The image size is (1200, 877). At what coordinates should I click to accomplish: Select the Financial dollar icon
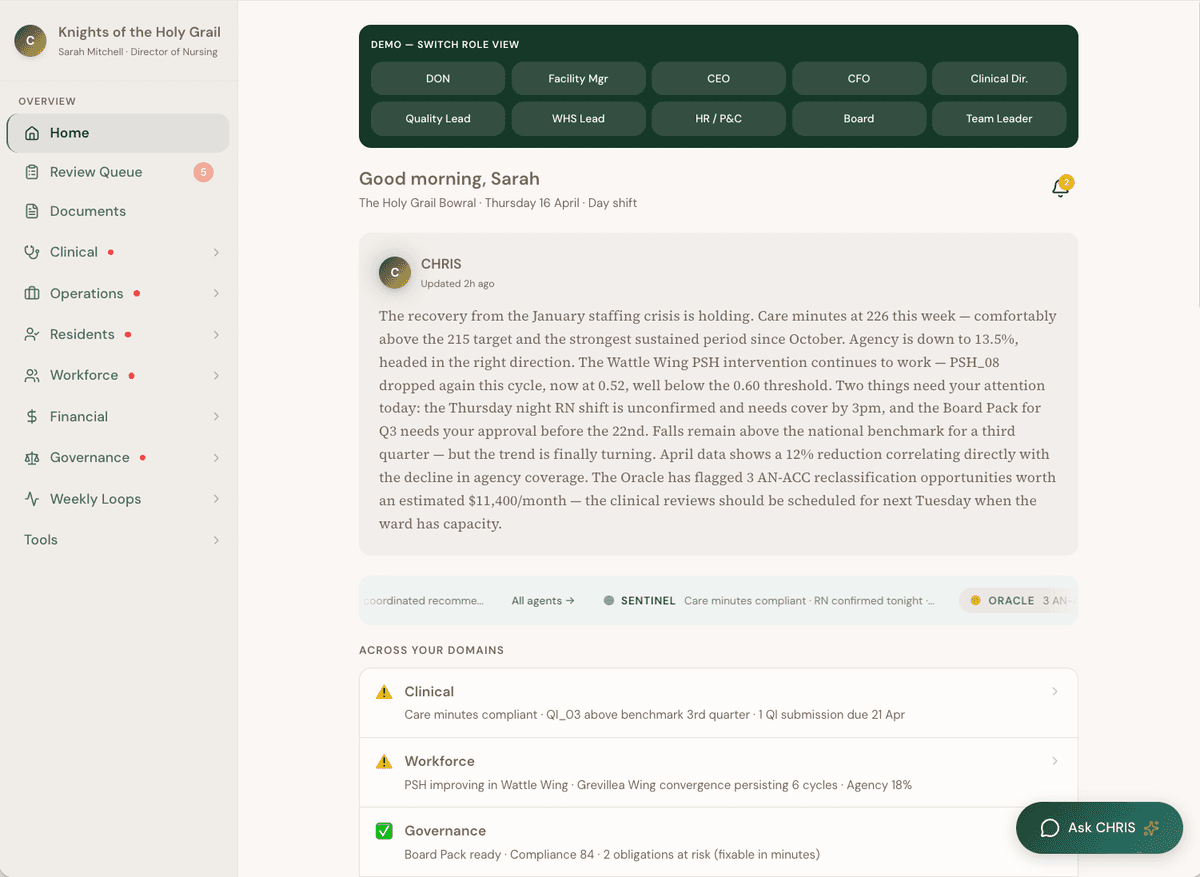pos(33,416)
